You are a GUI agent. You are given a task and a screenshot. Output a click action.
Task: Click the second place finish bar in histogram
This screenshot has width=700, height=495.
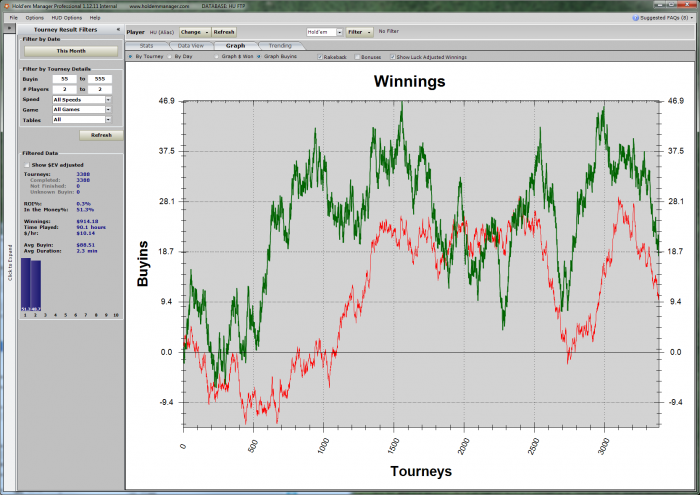click(x=36, y=286)
